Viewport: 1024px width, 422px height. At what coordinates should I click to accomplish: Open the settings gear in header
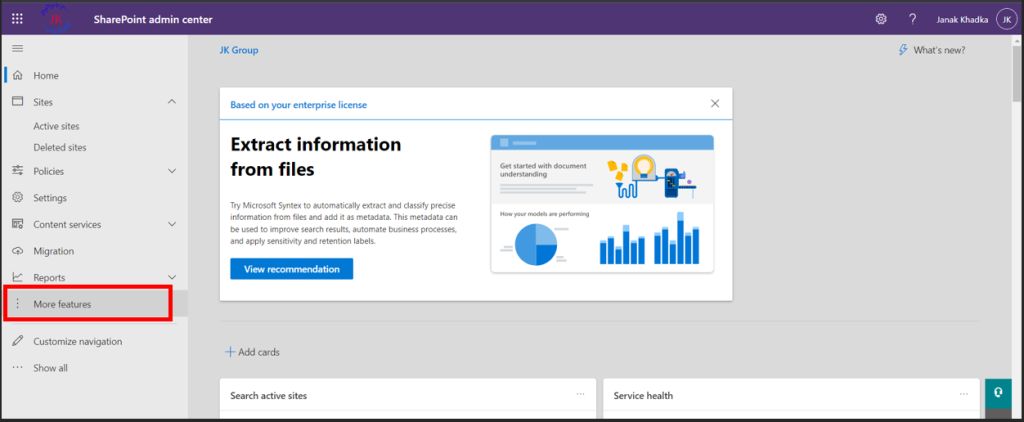coord(881,19)
